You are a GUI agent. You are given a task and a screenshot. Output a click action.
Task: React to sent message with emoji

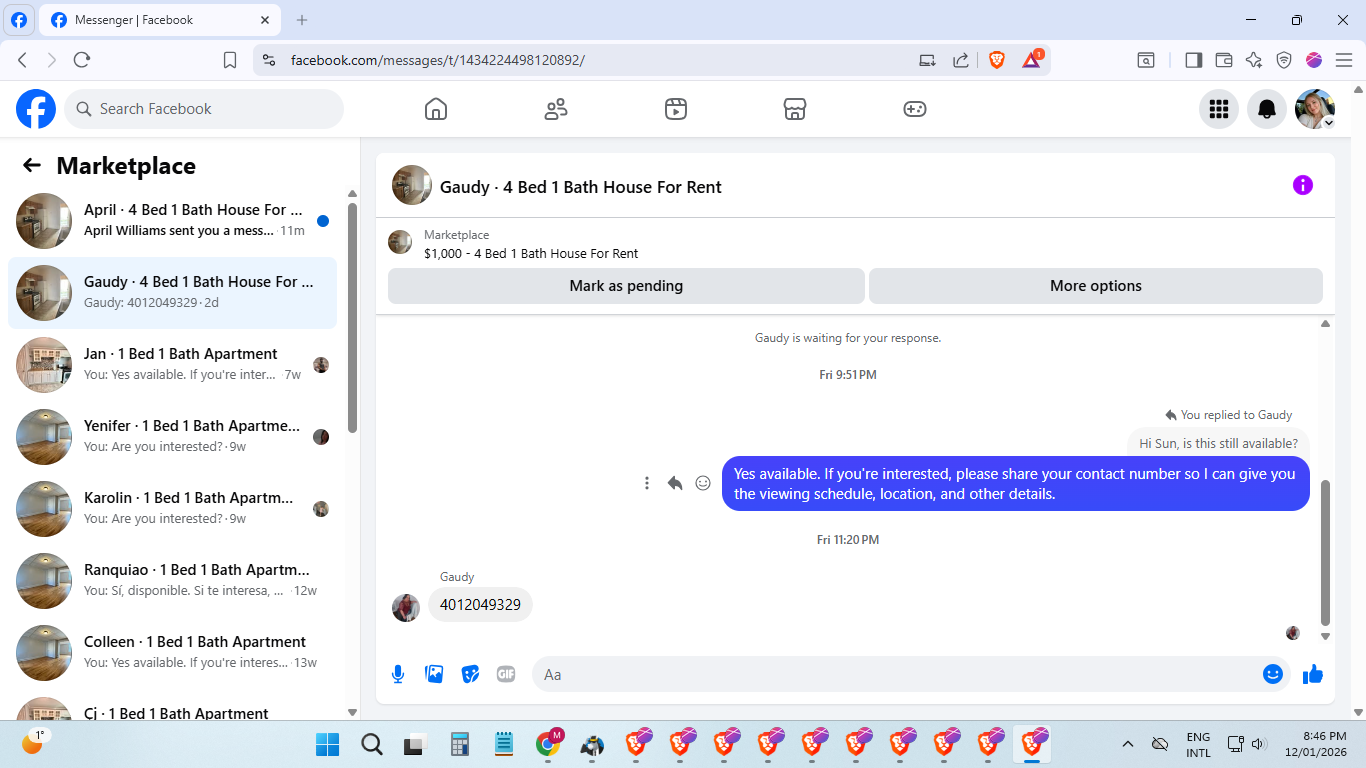703,483
